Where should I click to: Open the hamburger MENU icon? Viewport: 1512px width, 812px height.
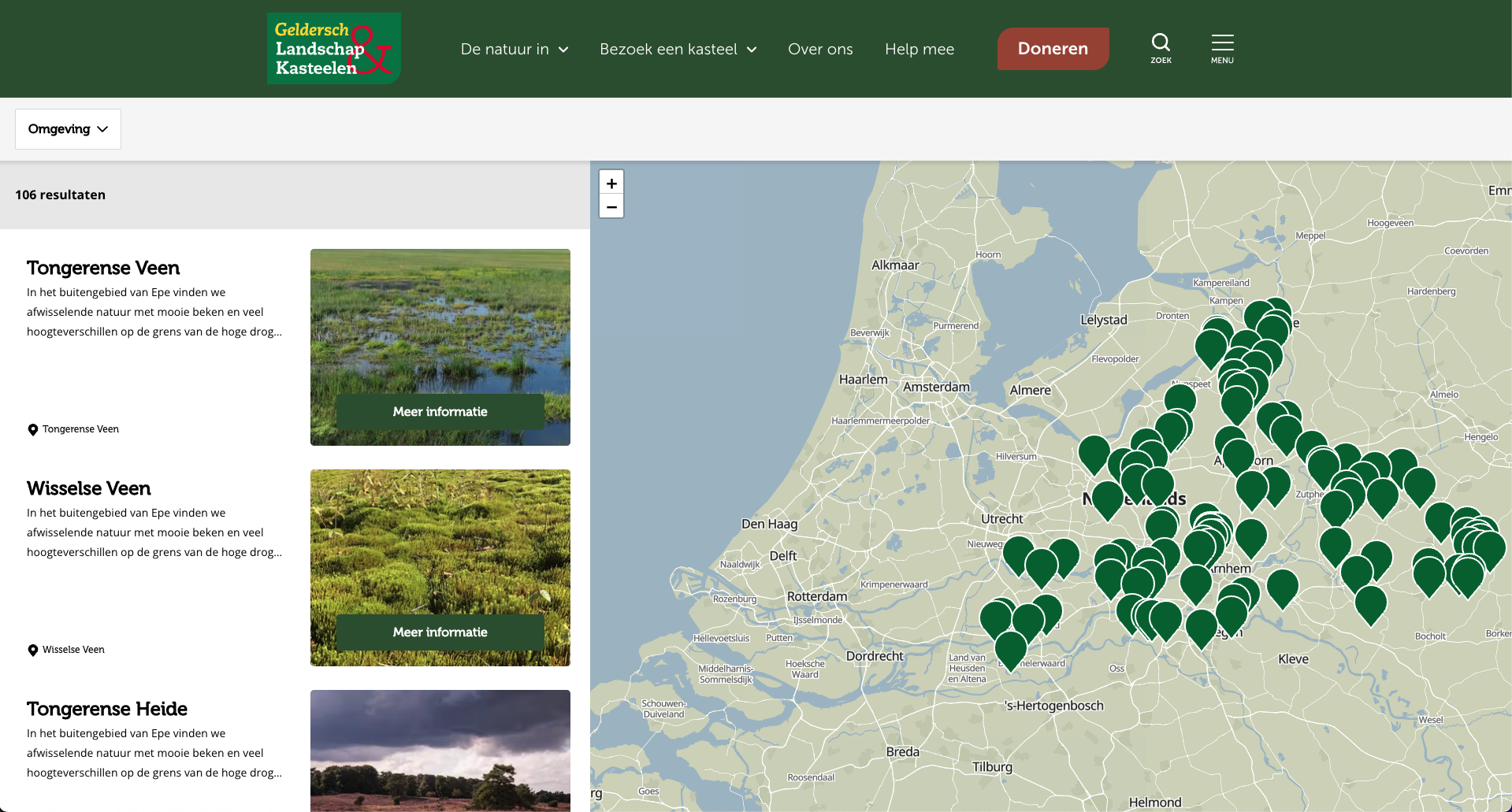(1222, 48)
